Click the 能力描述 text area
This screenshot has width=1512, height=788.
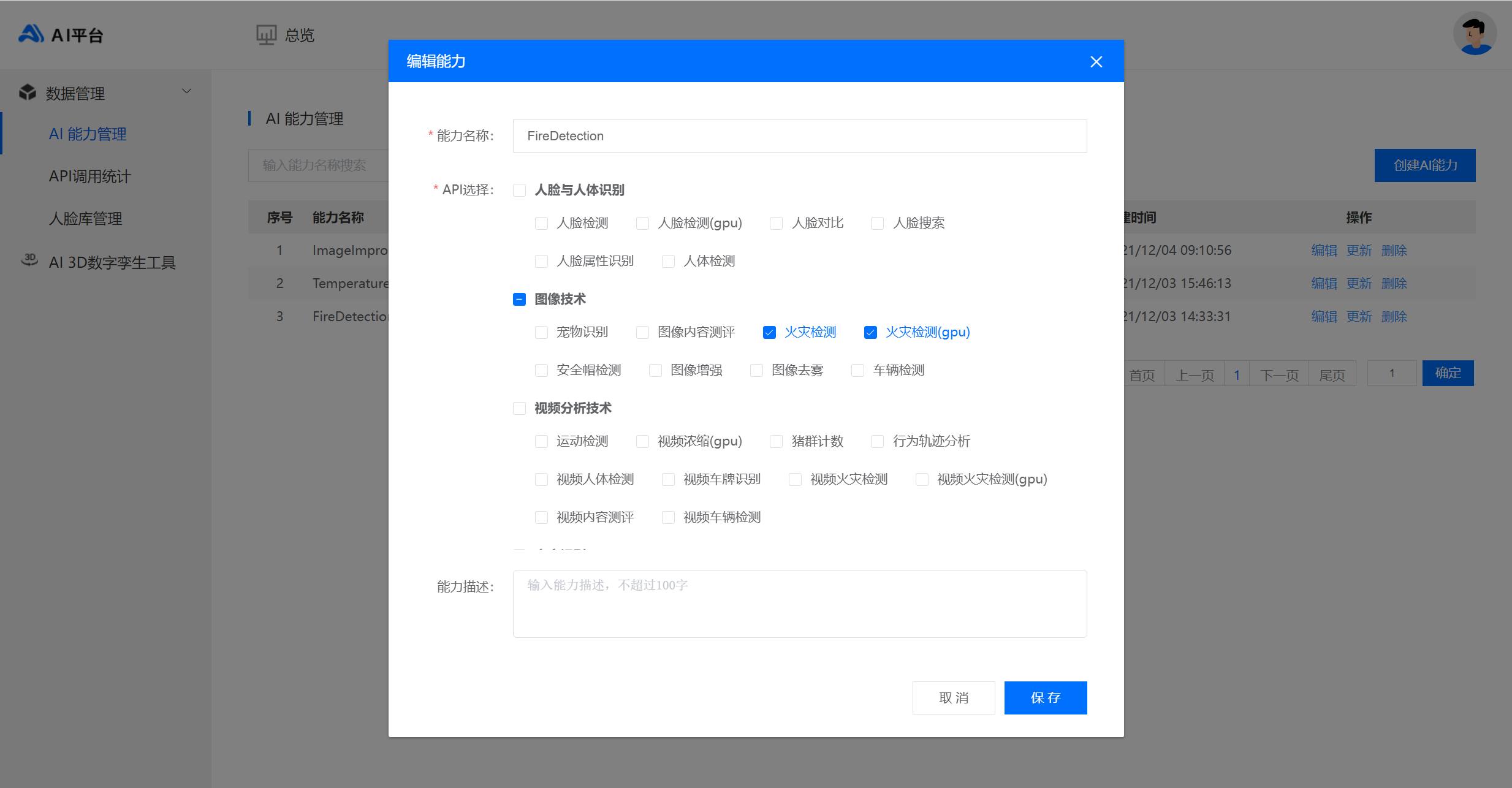(799, 604)
